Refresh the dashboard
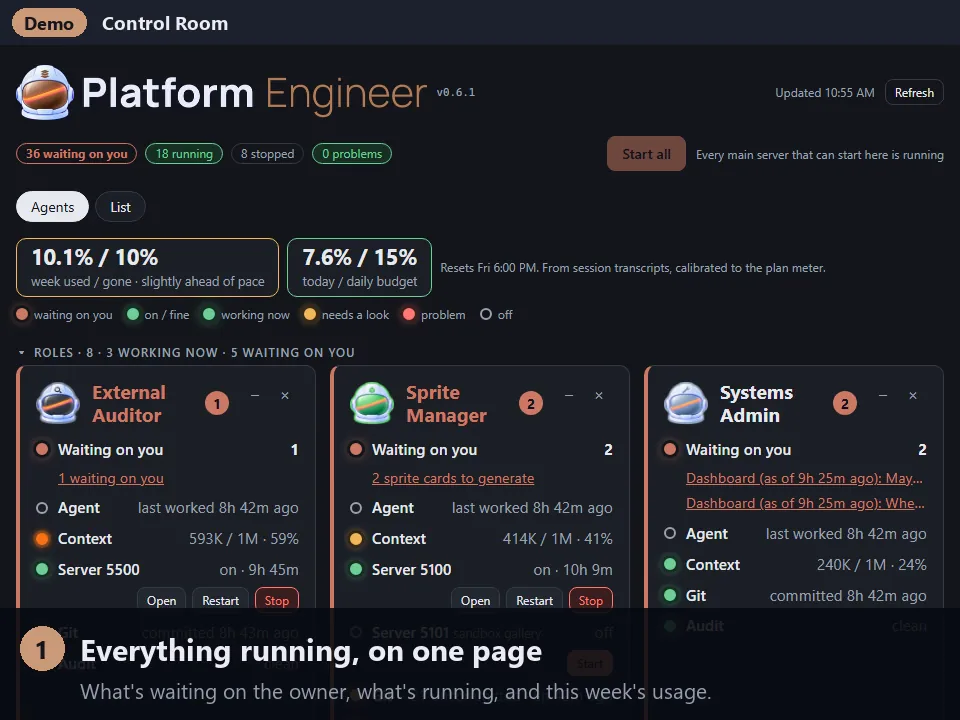Screen dimensions: 960x720 click(914, 92)
